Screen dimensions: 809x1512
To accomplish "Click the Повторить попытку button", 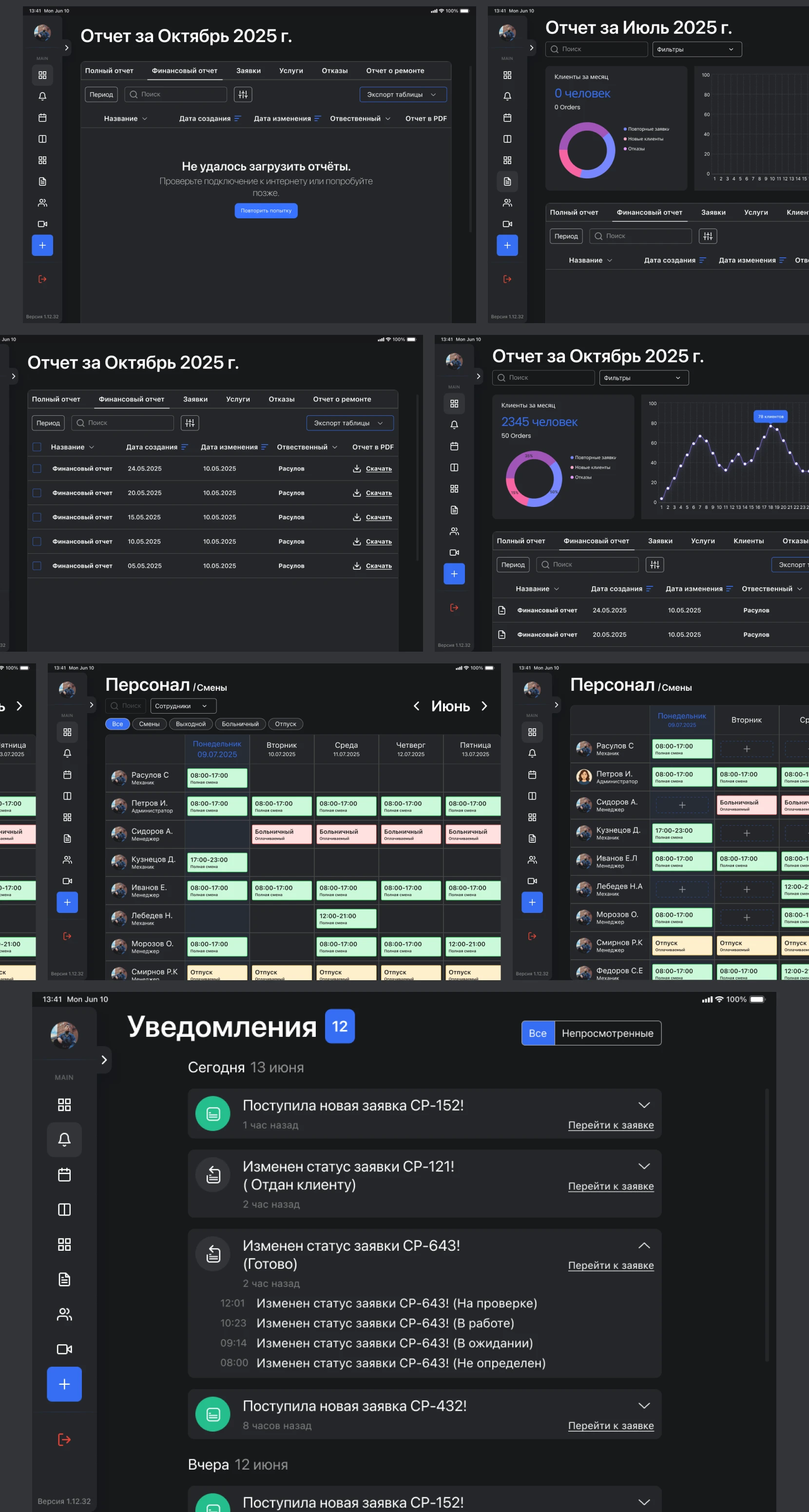I will click(266, 211).
